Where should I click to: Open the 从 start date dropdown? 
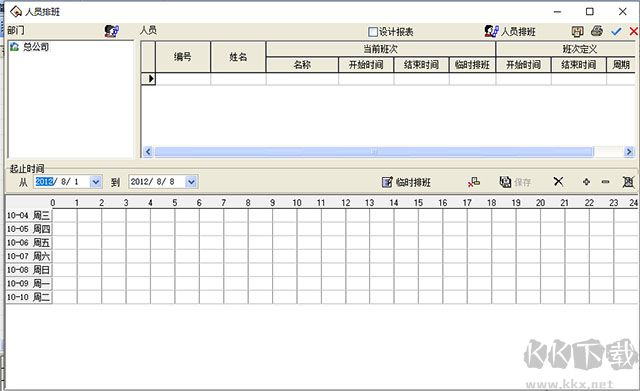(96, 182)
